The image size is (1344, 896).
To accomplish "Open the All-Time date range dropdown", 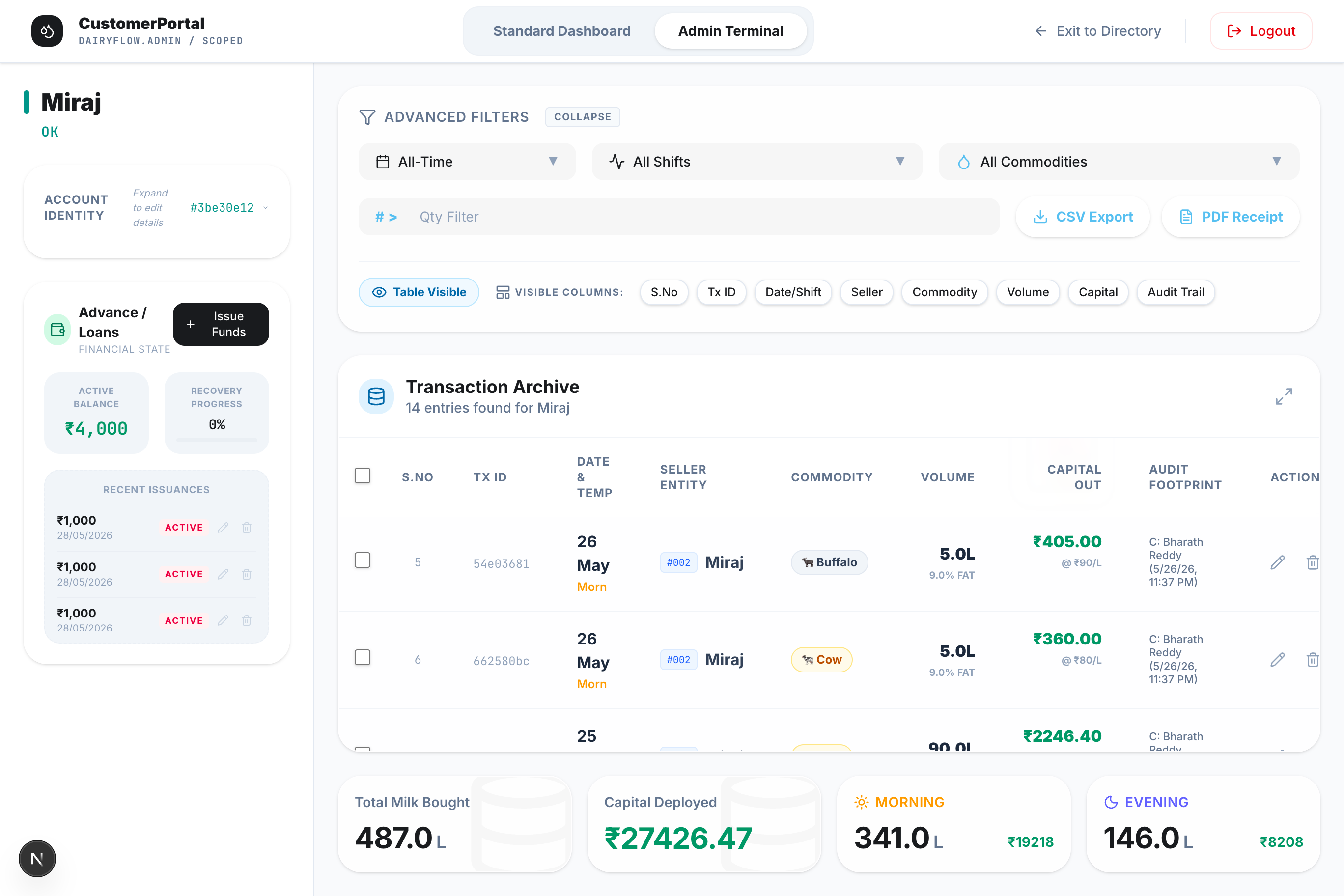I will [467, 162].
